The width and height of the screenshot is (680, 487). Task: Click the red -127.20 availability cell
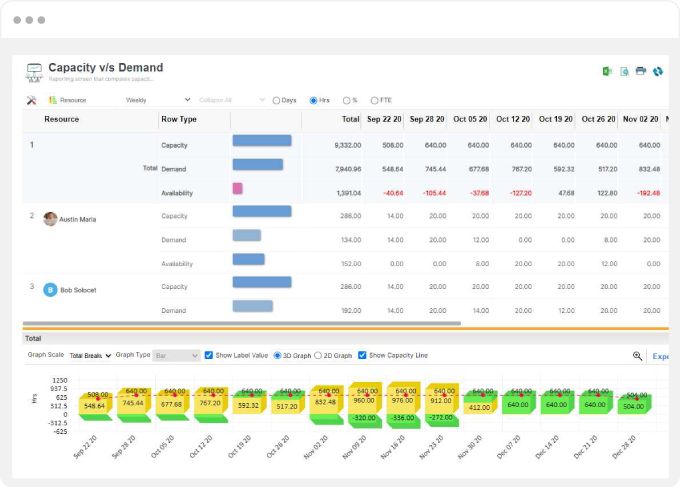point(520,193)
